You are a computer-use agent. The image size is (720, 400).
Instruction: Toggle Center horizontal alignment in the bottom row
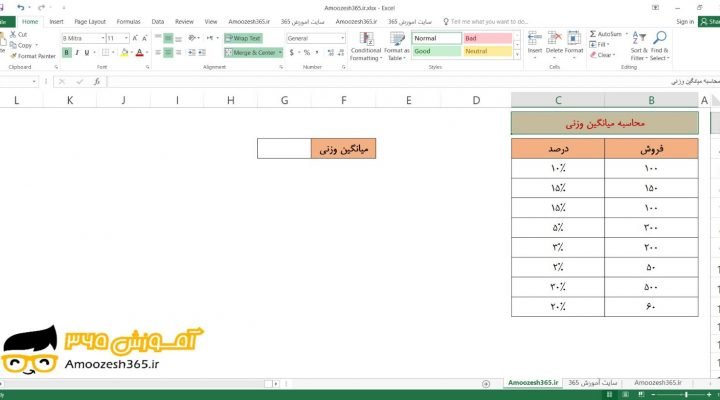tap(168, 52)
